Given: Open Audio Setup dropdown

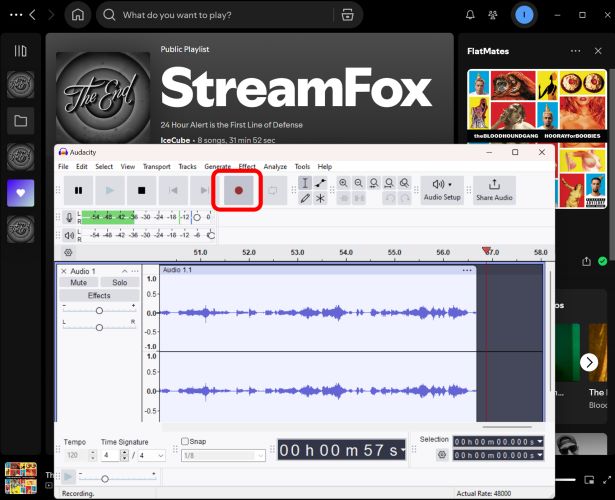Looking at the screenshot, I should click(442, 191).
